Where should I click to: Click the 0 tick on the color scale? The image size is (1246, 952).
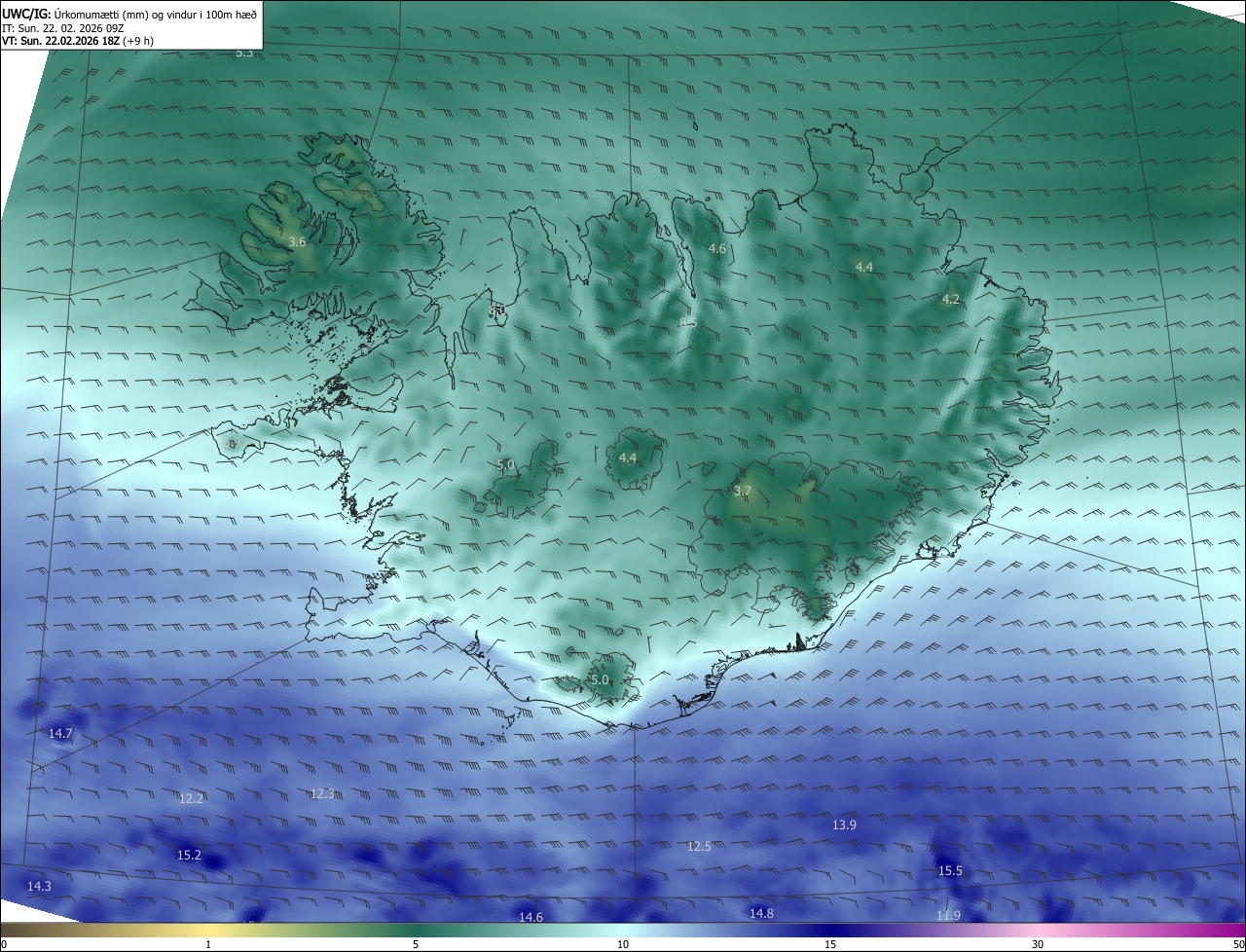(4, 944)
